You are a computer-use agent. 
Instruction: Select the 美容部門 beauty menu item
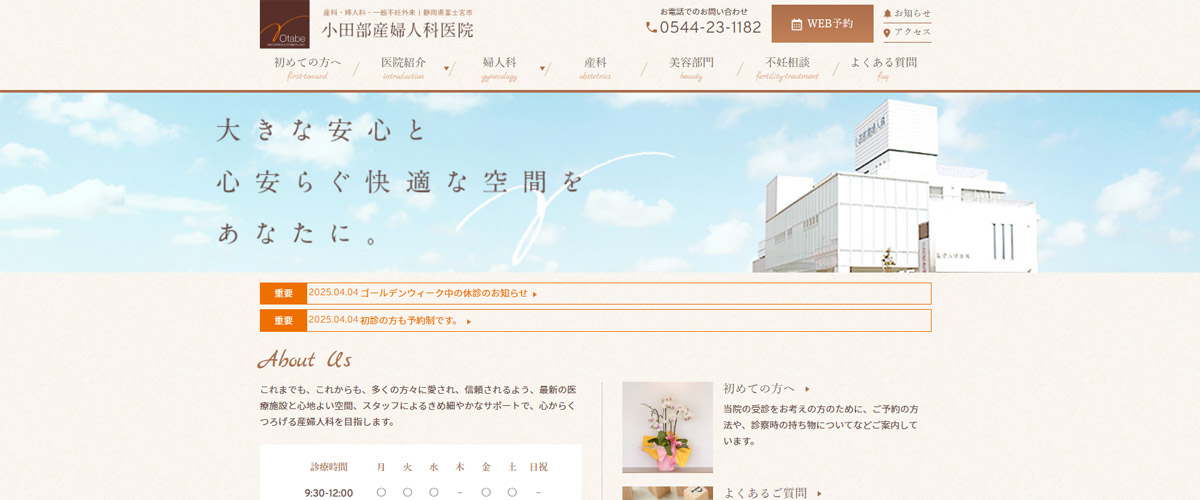[x=691, y=67]
